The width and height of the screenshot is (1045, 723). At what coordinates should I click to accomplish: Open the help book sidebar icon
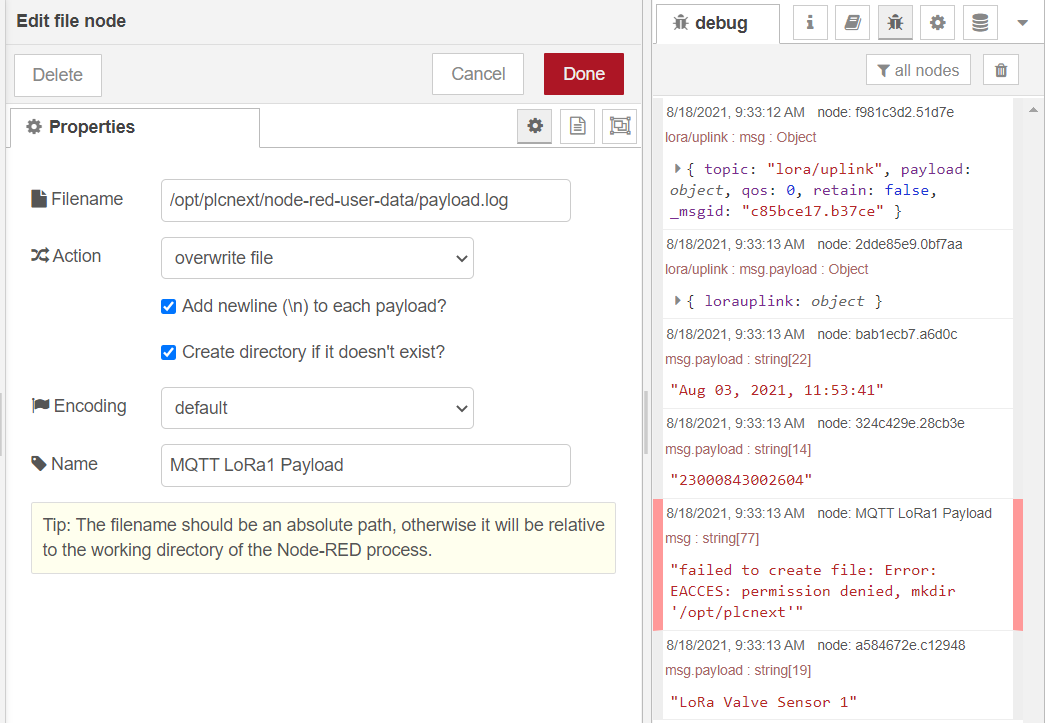pyautogui.click(x=852, y=23)
